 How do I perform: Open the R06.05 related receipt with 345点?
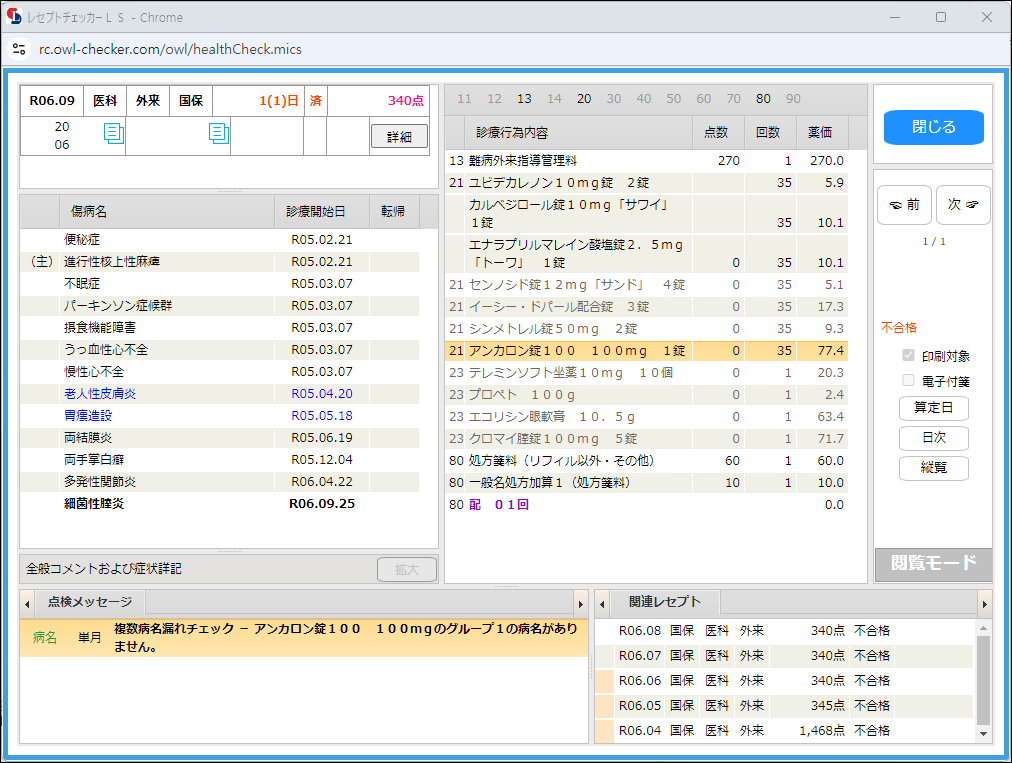(x=784, y=706)
